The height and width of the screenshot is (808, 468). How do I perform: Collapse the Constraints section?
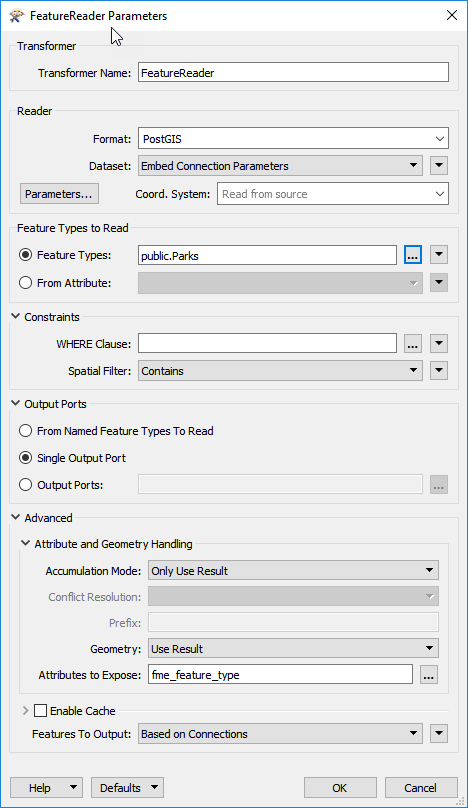(16, 316)
